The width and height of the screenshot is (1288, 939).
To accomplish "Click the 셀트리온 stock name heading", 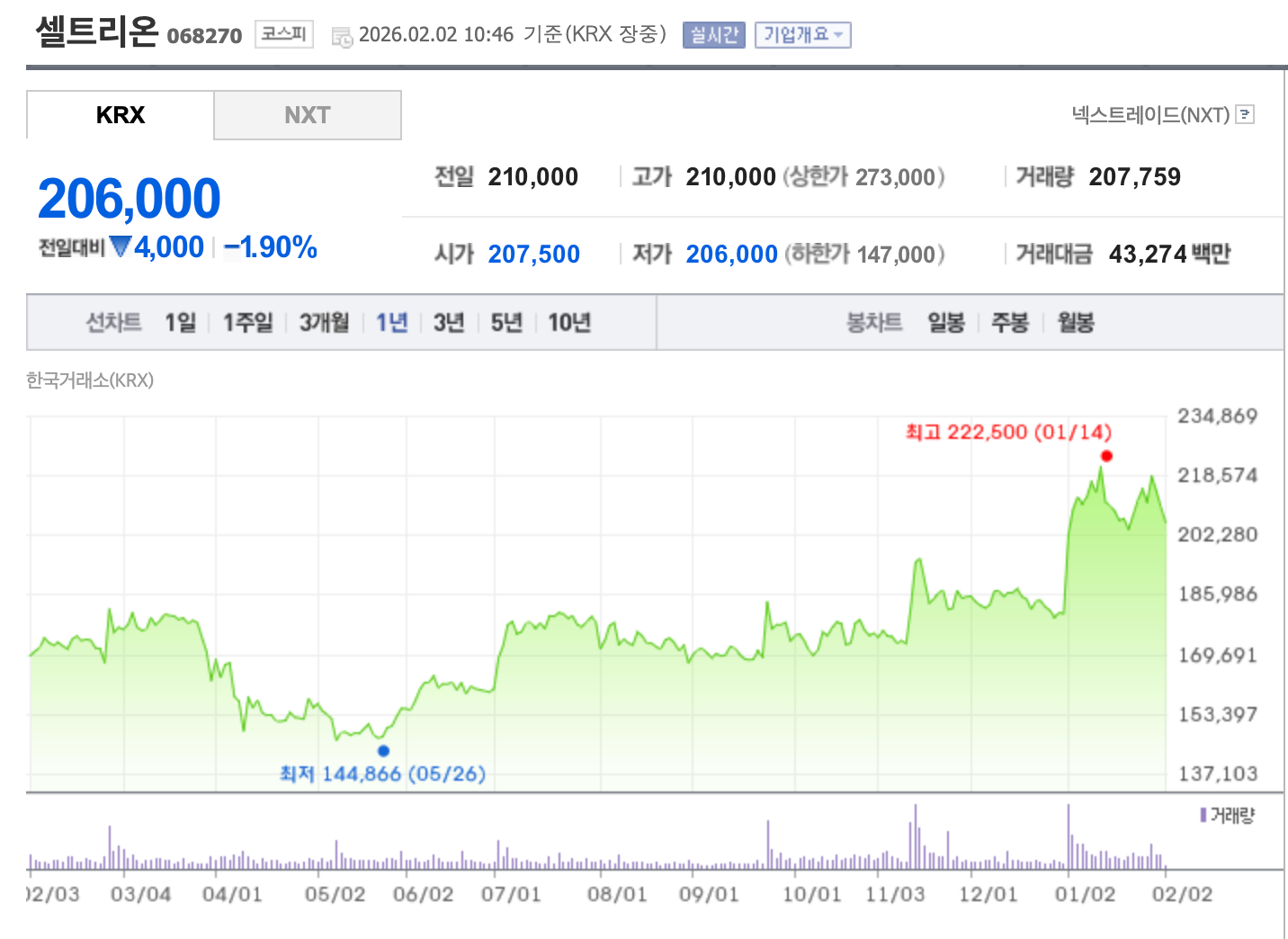I will coord(96,31).
